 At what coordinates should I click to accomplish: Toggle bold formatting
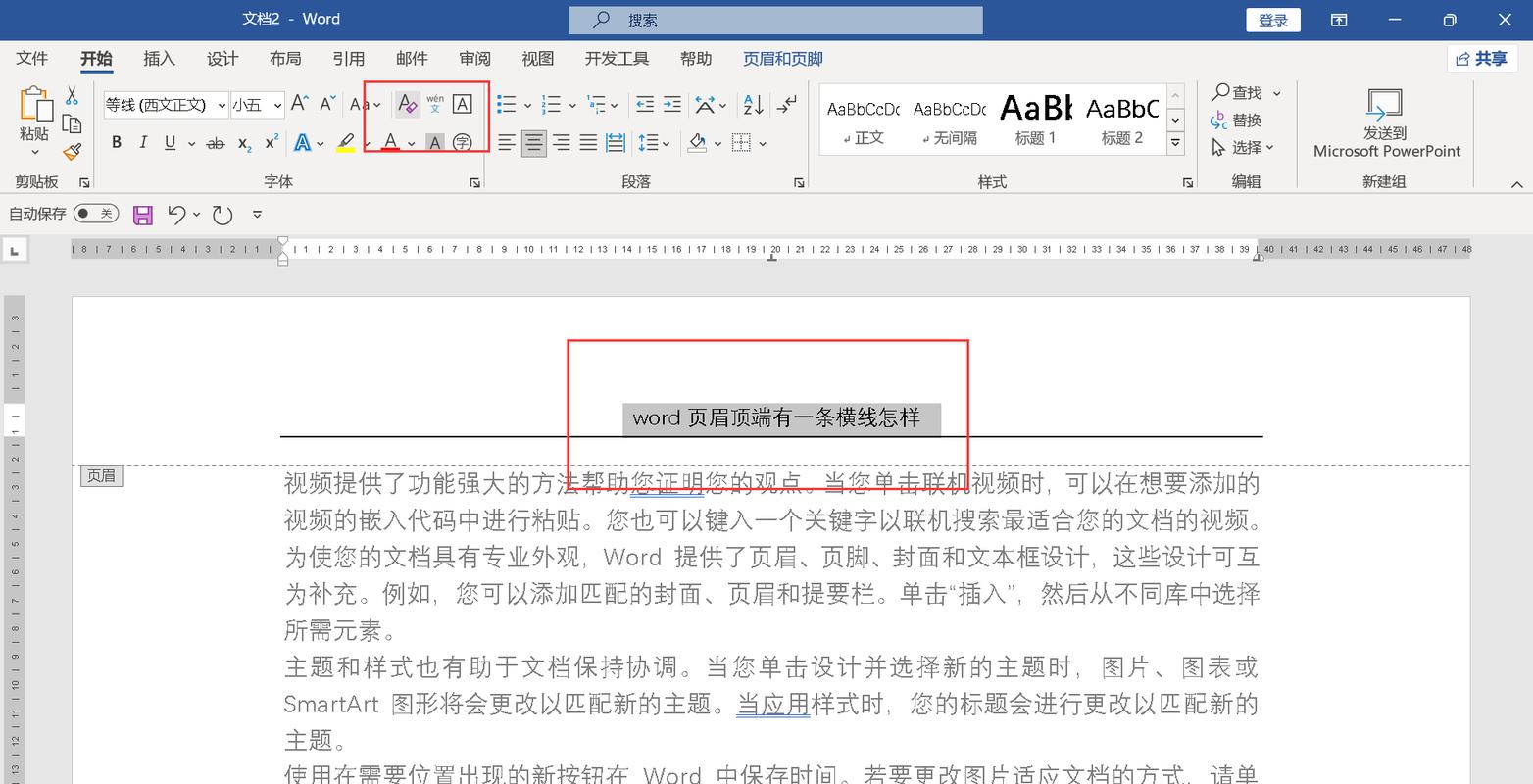(x=116, y=143)
